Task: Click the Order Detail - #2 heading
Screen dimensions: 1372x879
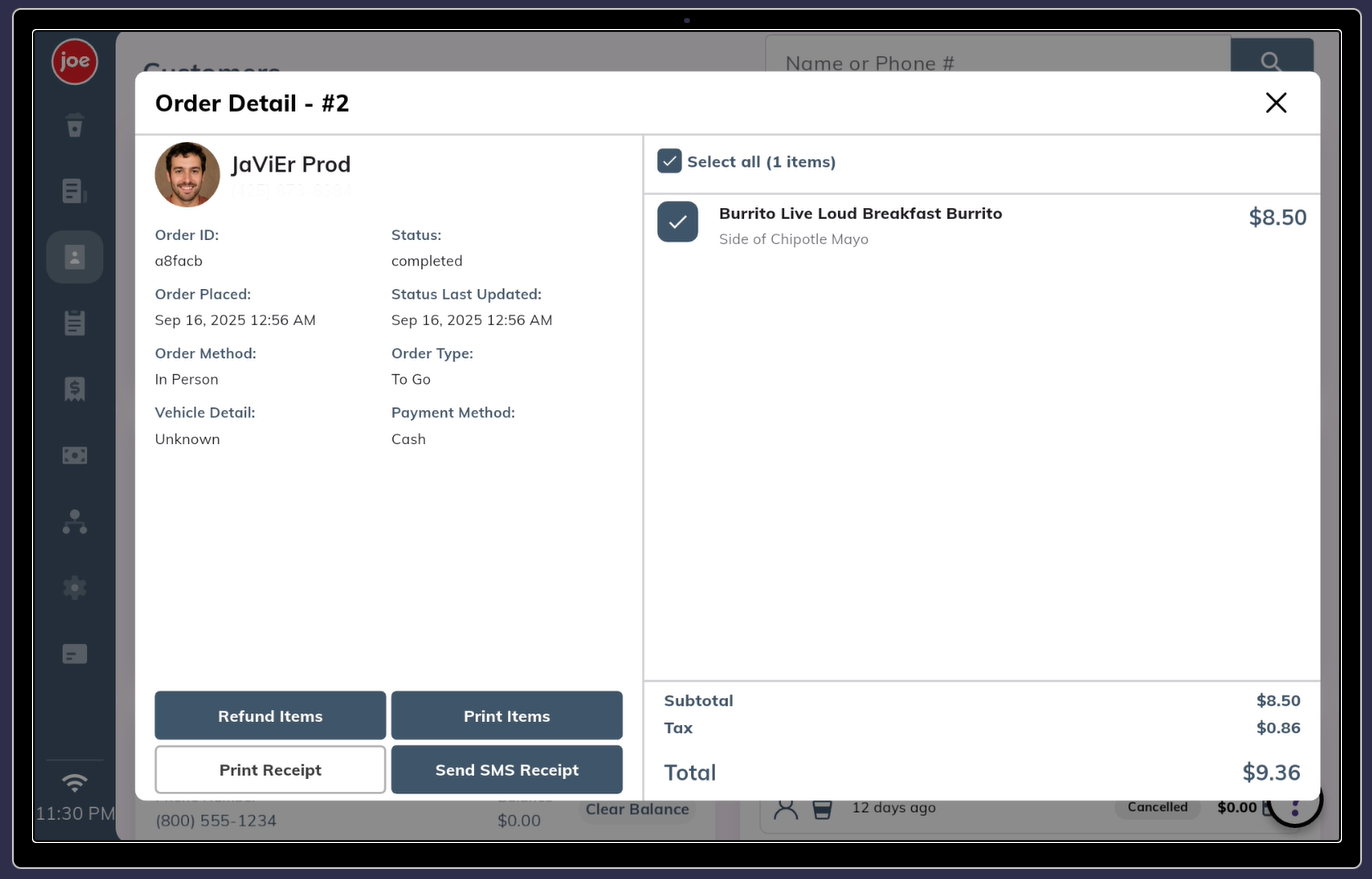Action: (x=252, y=103)
